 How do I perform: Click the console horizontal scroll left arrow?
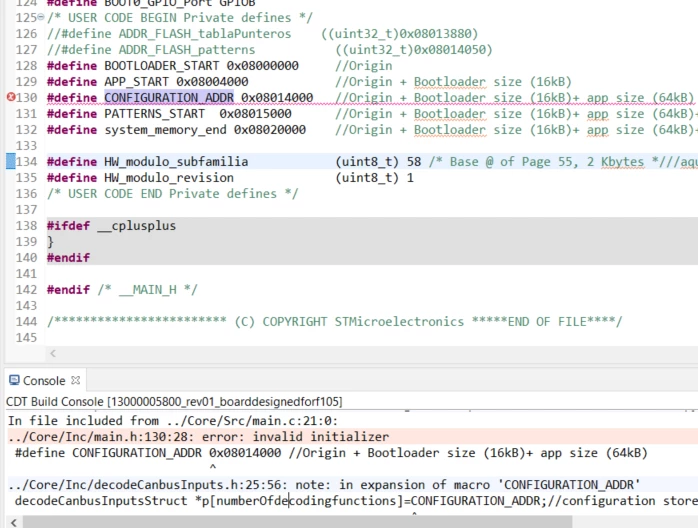pyautogui.click(x=13, y=522)
